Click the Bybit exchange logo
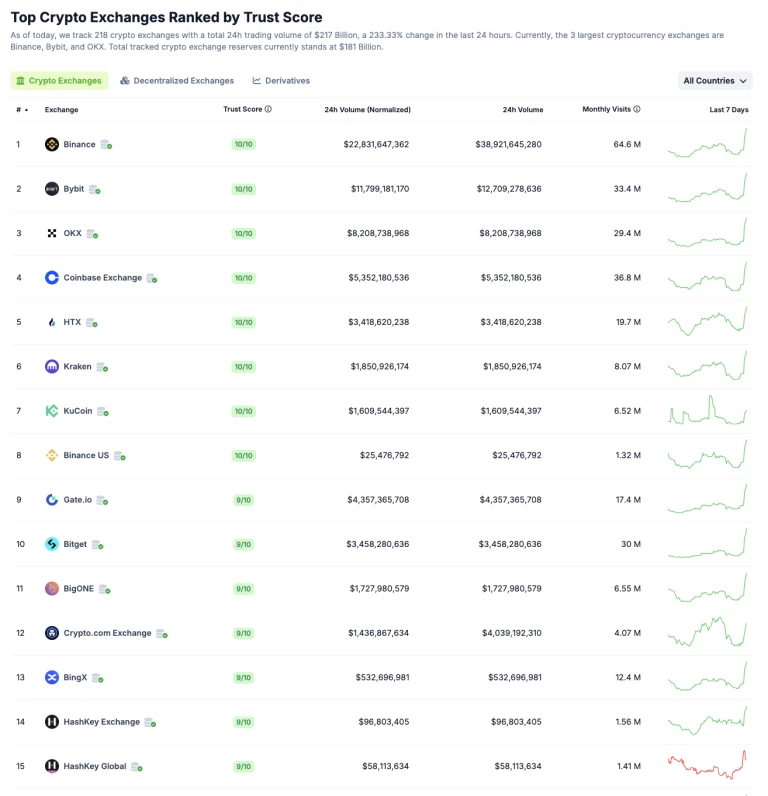The width and height of the screenshot is (768, 796). [x=52, y=189]
